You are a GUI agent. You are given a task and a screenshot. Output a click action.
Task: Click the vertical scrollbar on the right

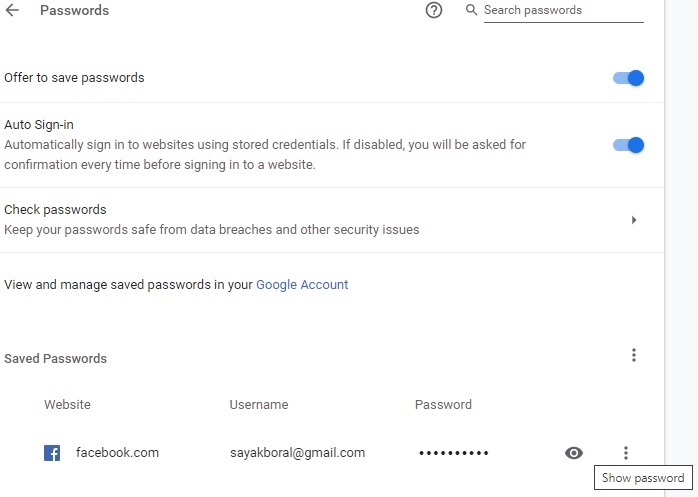point(681,250)
